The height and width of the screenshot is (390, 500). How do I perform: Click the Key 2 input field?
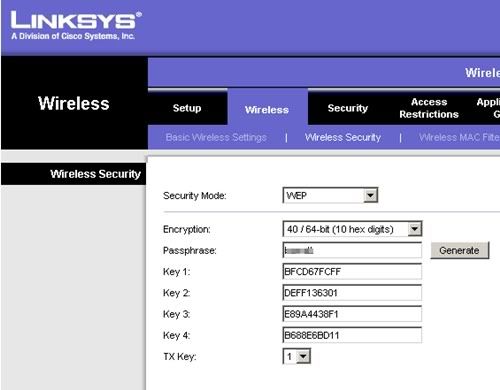coord(352,293)
